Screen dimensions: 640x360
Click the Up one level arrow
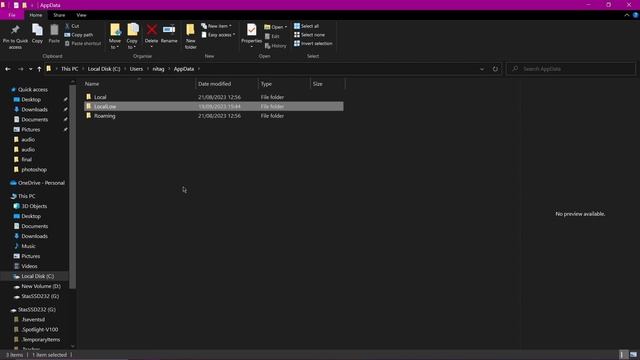tap(39, 69)
